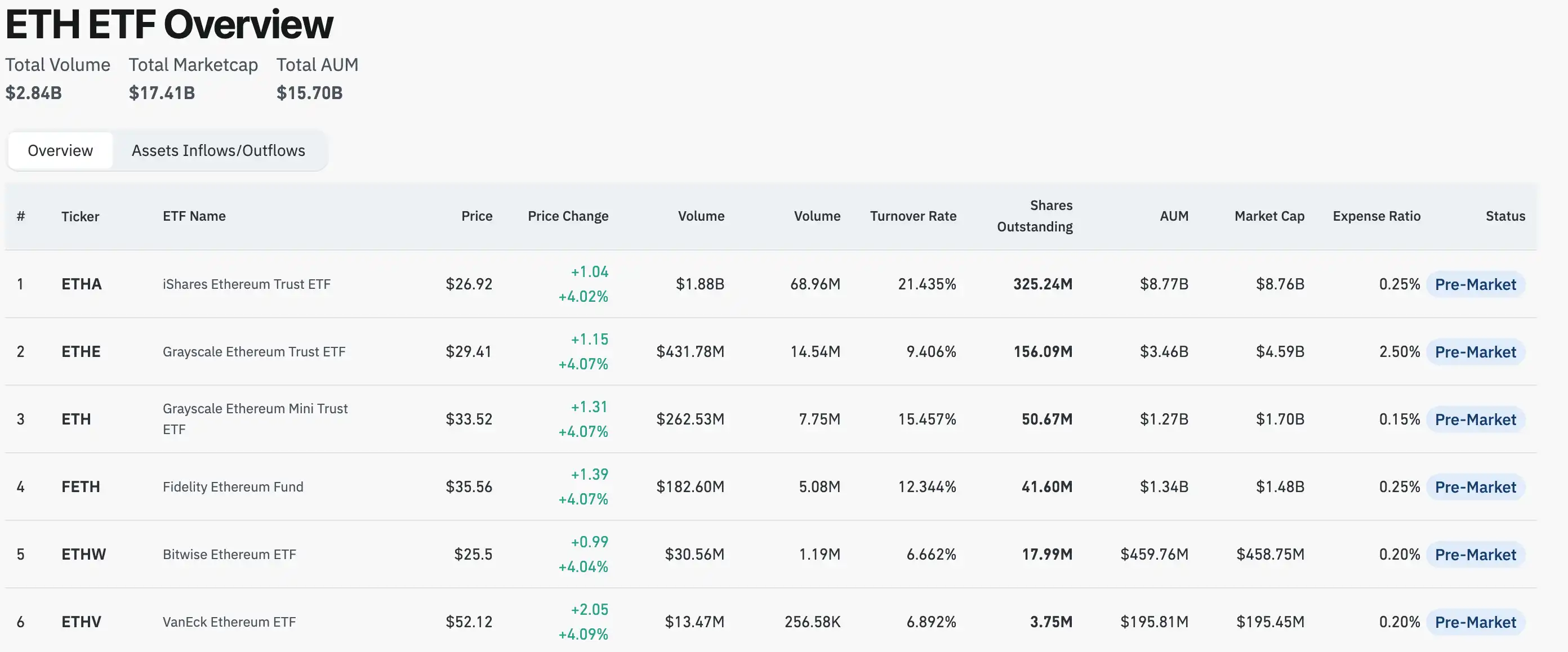Sort by the Price column header

coord(476,216)
